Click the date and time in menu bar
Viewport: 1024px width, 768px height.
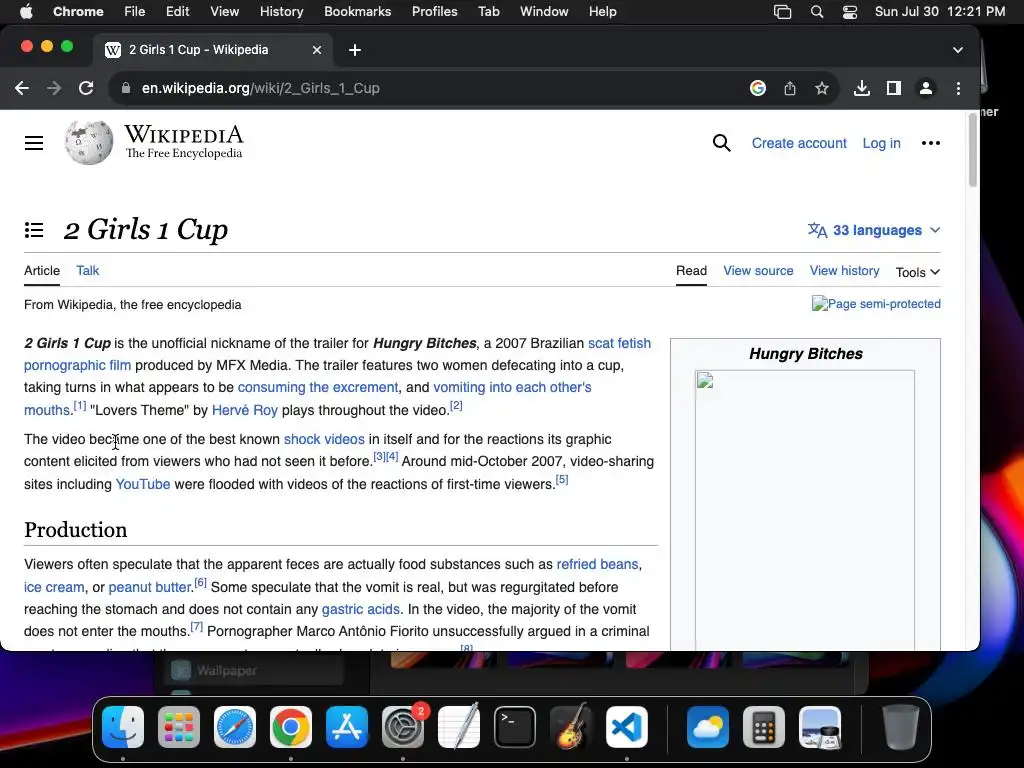pos(940,12)
